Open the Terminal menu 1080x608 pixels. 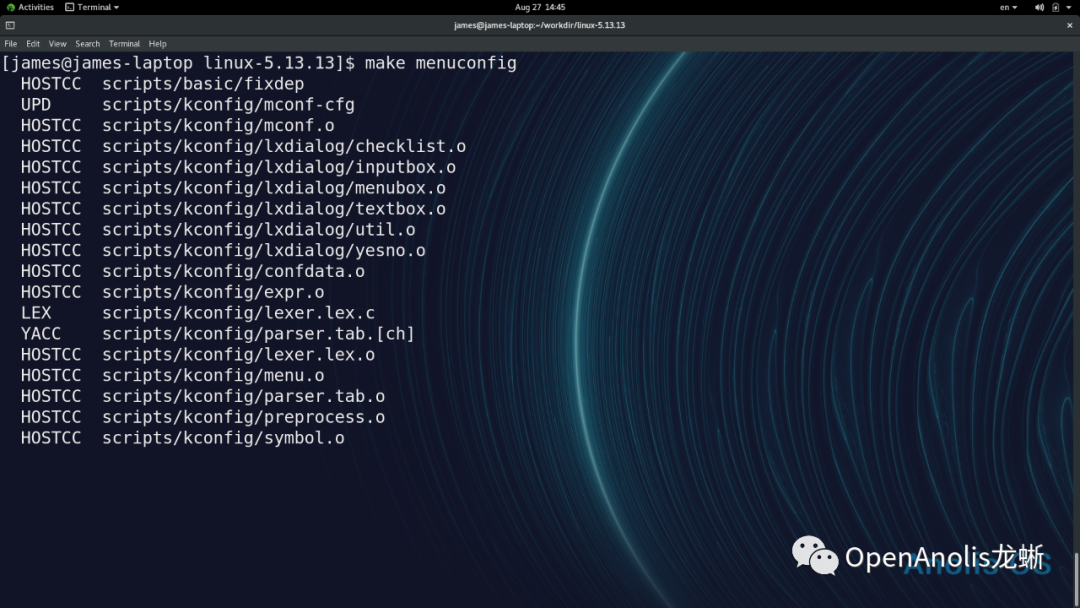tap(124, 43)
